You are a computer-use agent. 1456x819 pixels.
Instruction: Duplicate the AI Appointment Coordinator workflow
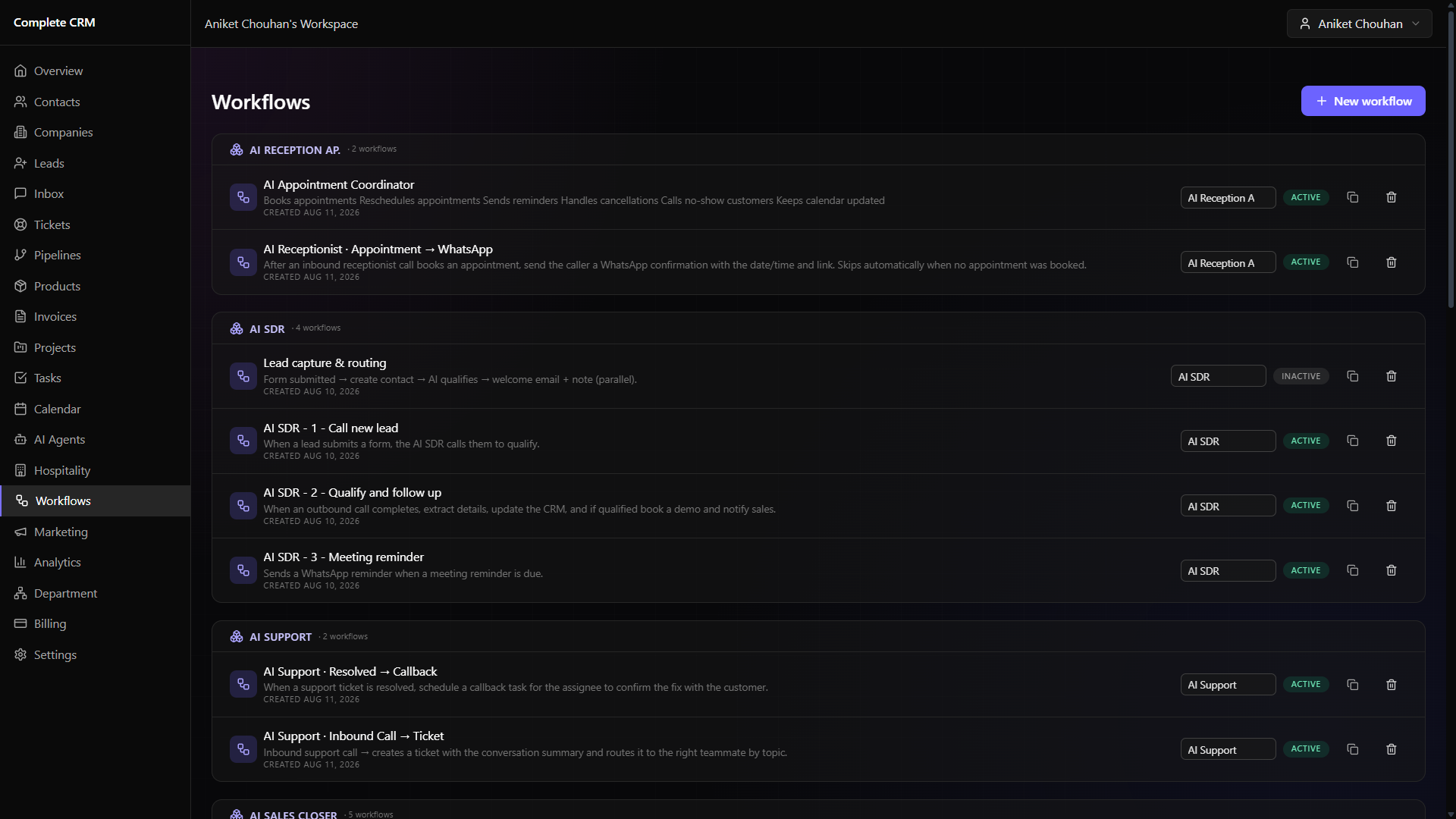click(1352, 197)
